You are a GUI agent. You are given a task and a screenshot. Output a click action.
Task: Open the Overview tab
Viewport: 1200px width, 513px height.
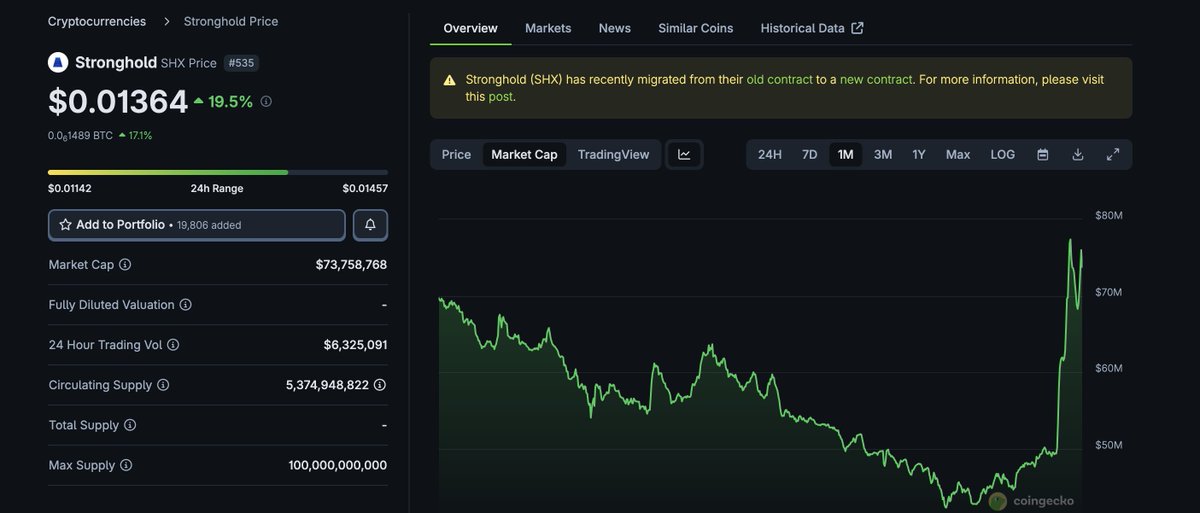470,28
